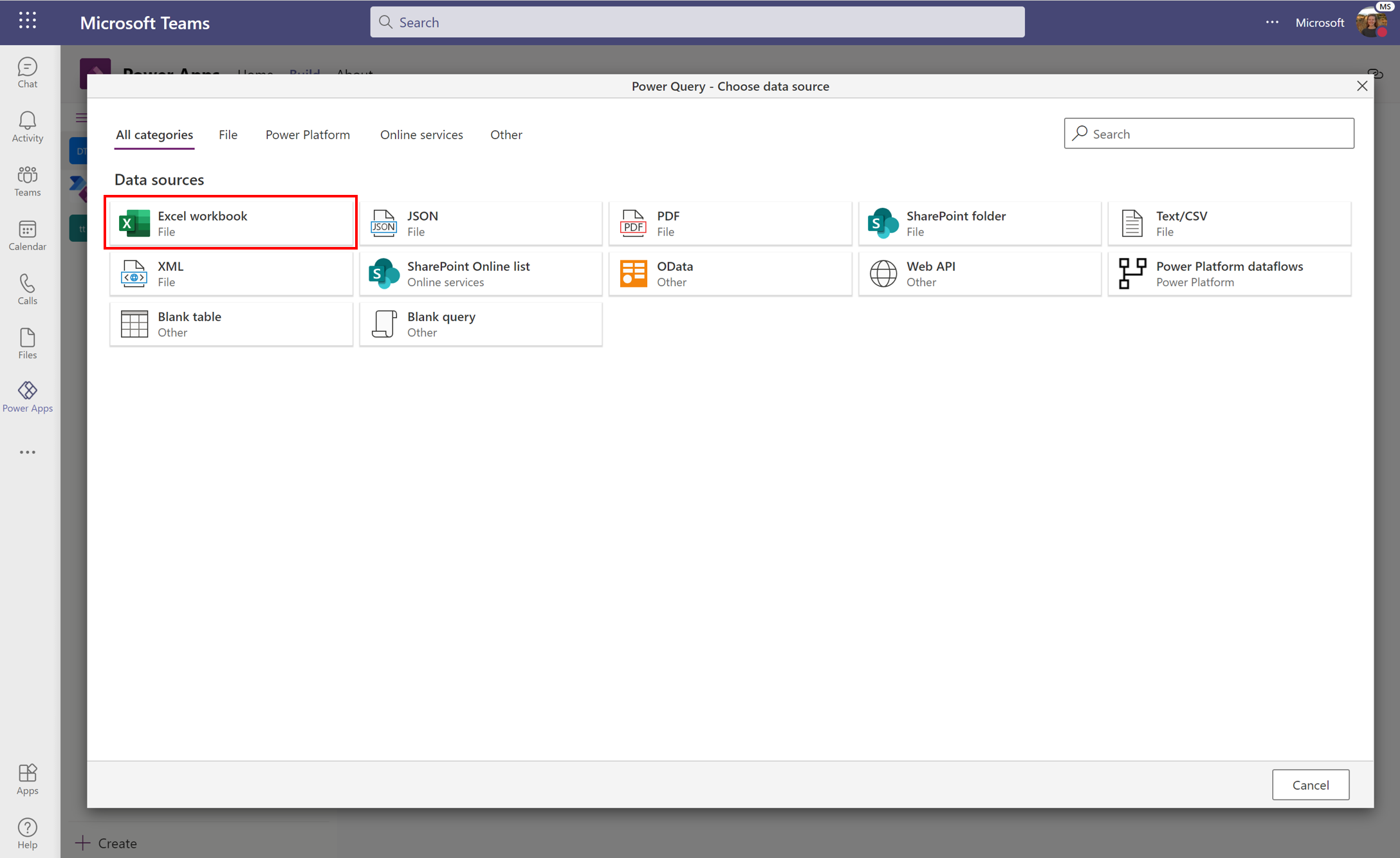Switch to the File category tab
Screen dimensions: 1400x858
228,134
